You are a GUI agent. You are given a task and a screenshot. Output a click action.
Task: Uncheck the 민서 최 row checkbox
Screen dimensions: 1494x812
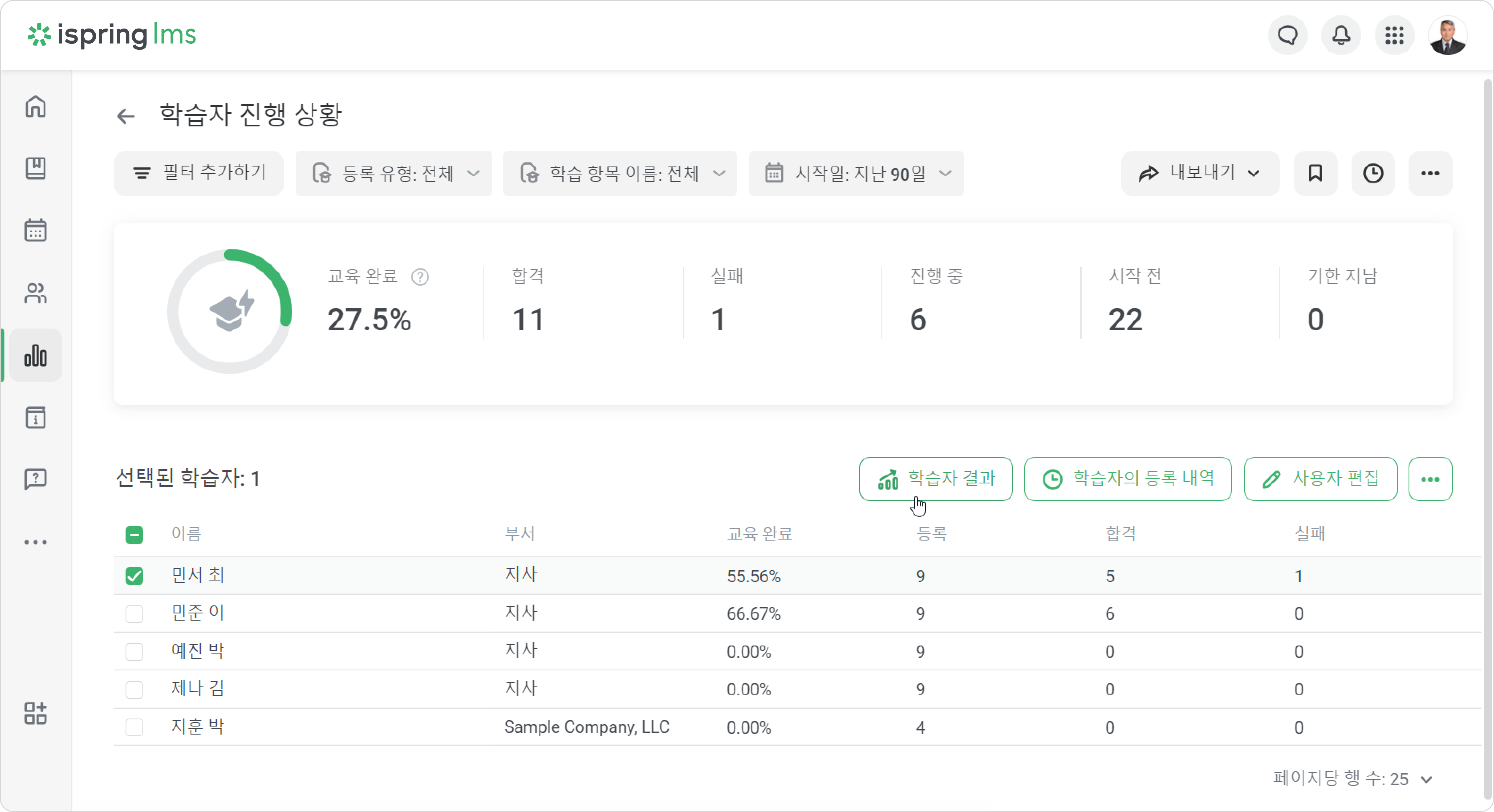click(134, 576)
